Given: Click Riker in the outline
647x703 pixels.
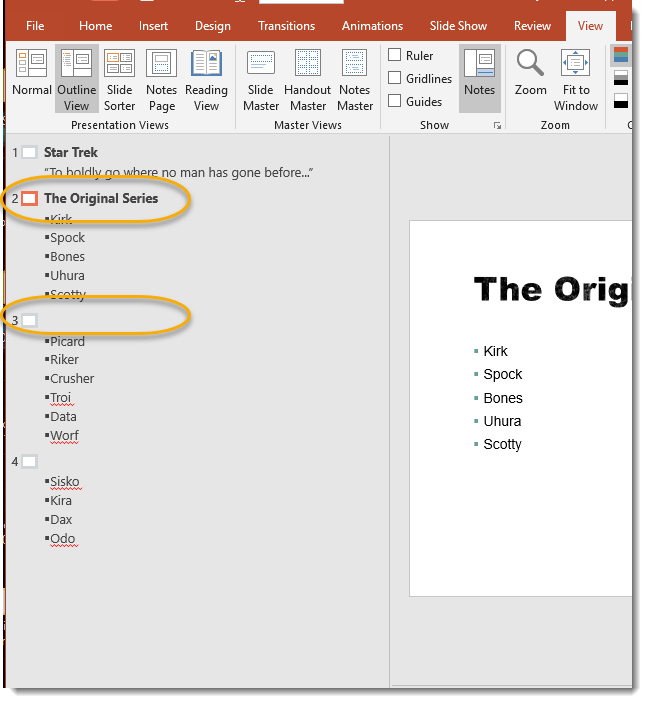Looking at the screenshot, I should pos(65,360).
